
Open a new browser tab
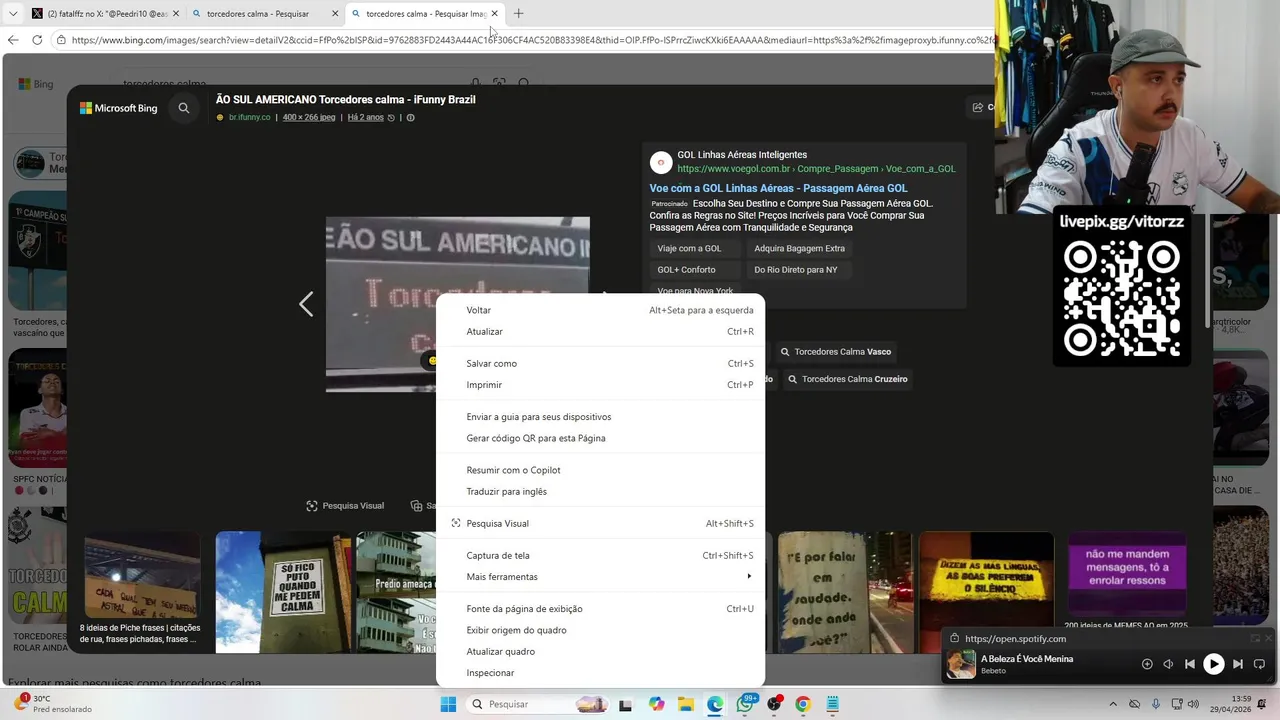pos(518,14)
